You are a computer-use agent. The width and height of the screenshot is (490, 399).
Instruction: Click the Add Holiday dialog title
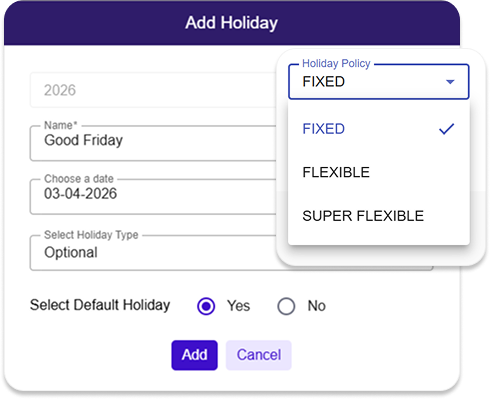(231, 23)
